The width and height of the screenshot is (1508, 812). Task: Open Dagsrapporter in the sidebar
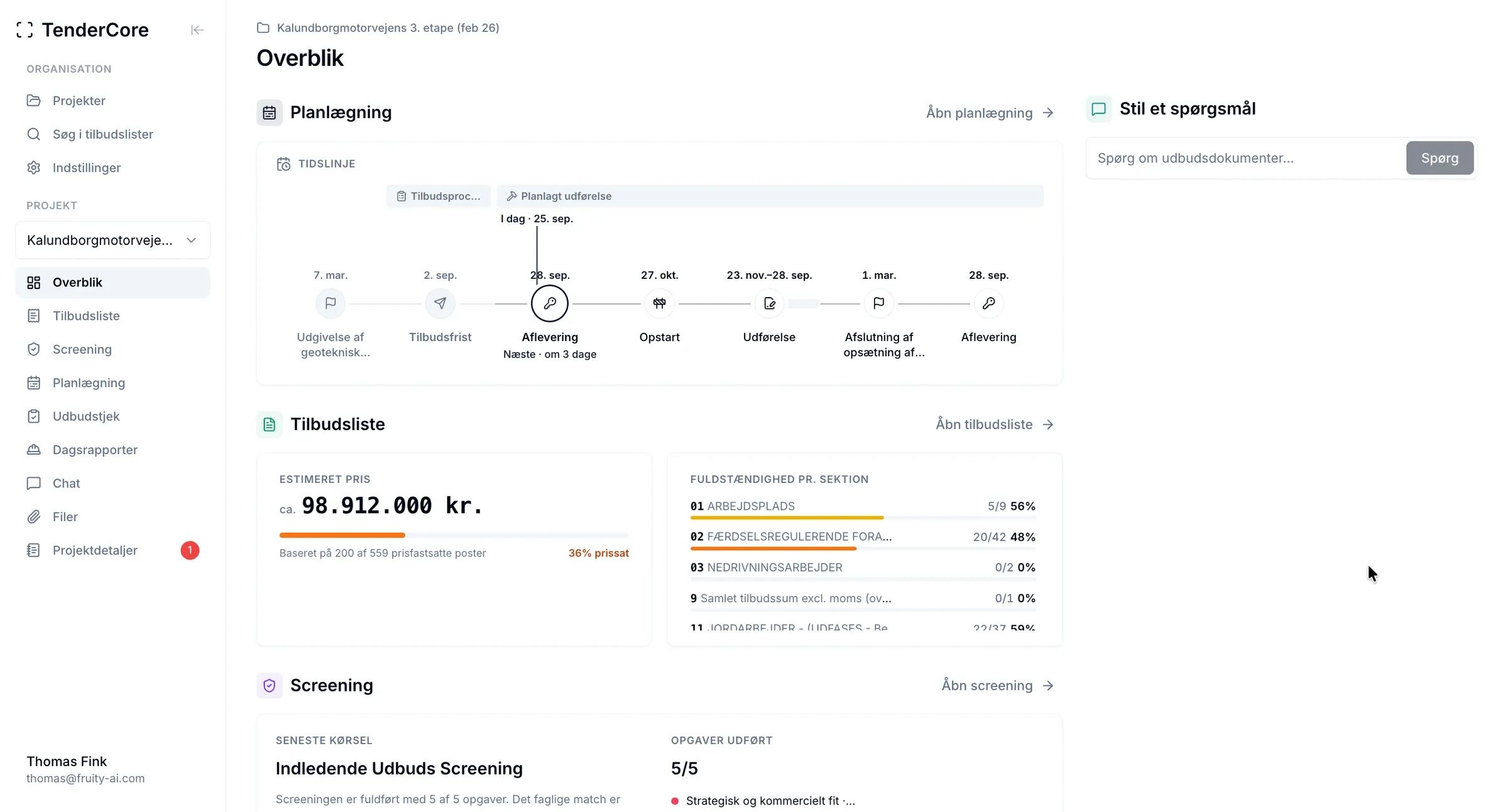[x=113, y=450]
